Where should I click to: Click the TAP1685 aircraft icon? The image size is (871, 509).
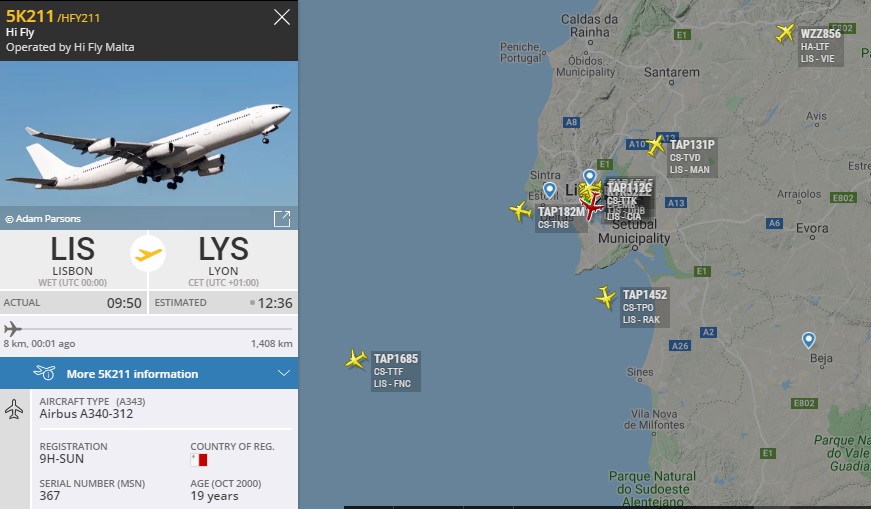pyautogui.click(x=356, y=359)
